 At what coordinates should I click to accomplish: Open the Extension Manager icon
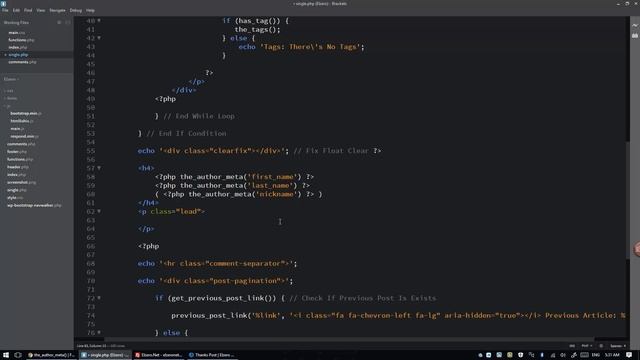635,36
